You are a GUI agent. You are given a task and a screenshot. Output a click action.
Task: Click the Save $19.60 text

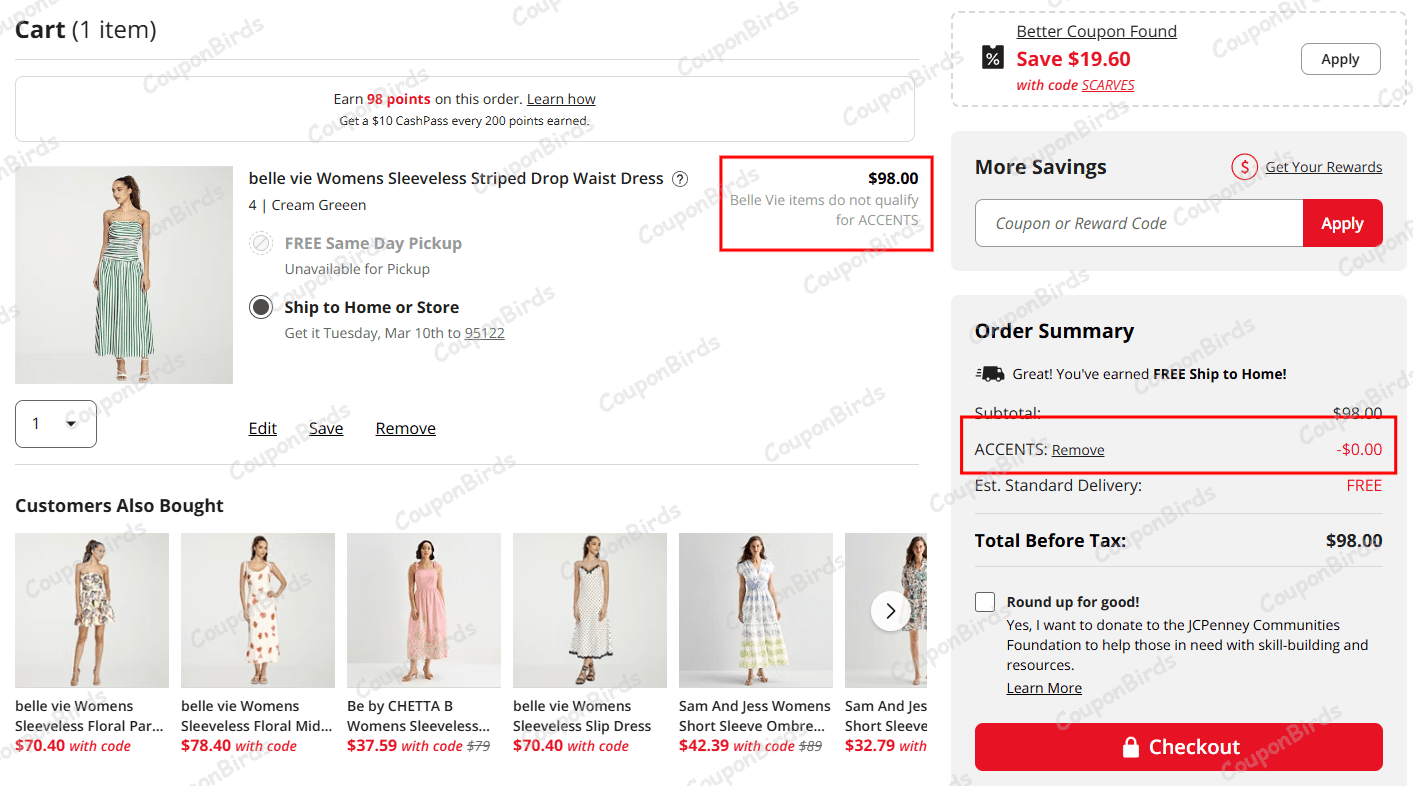click(1074, 59)
